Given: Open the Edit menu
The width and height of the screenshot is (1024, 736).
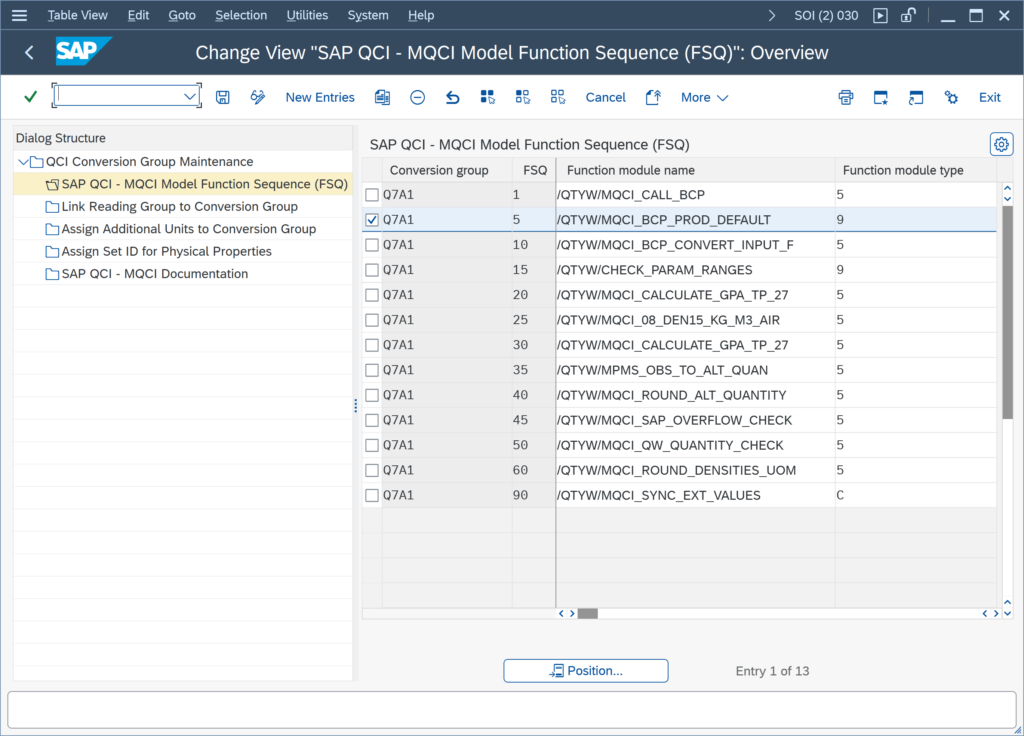Looking at the screenshot, I should [138, 15].
